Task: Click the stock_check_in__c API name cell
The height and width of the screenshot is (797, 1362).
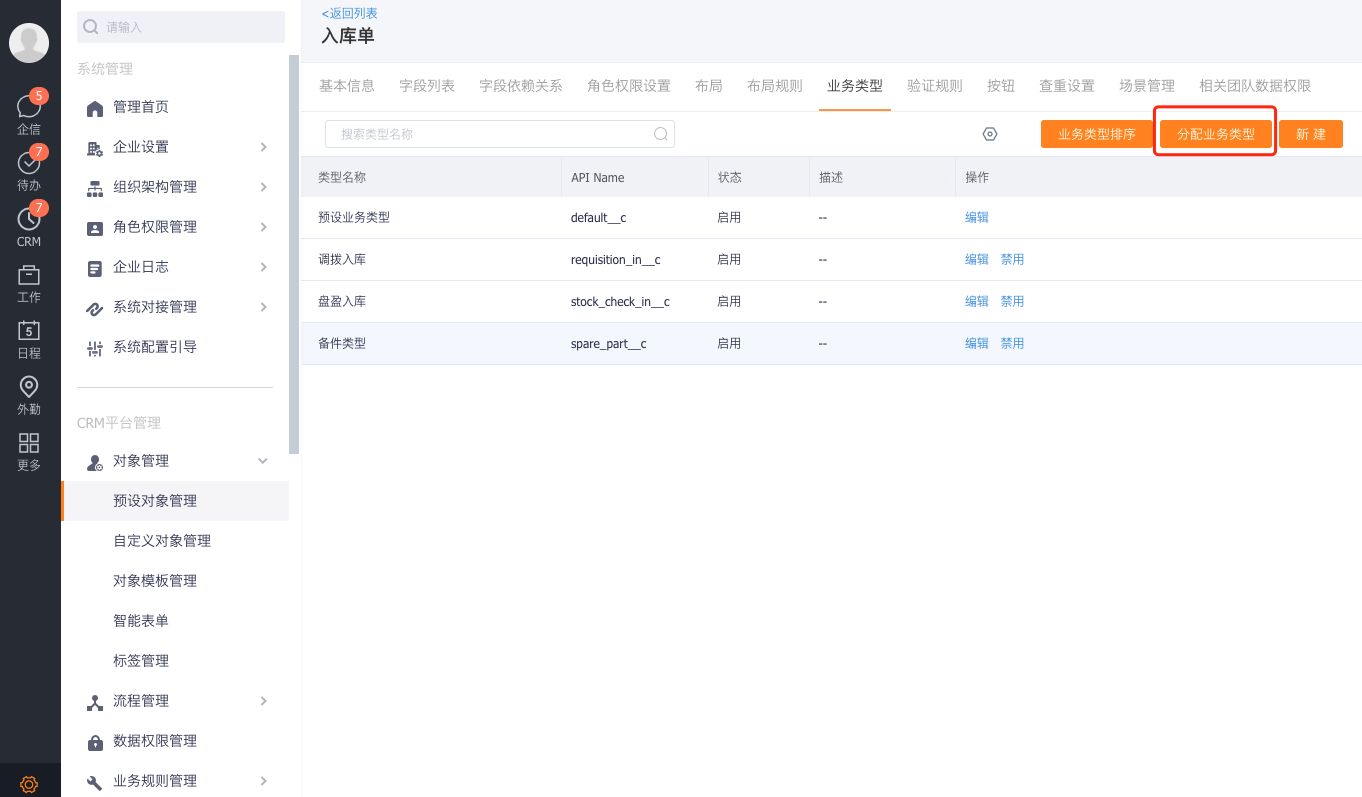Action: [620, 301]
